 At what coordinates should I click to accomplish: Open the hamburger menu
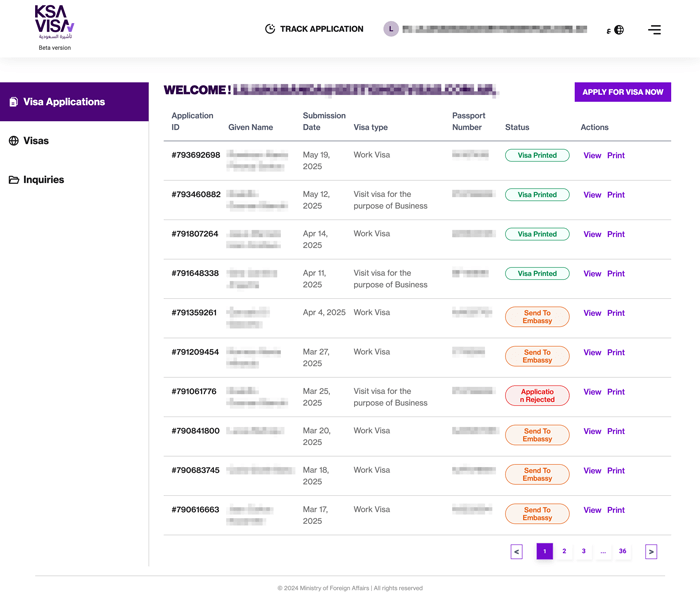tap(654, 30)
